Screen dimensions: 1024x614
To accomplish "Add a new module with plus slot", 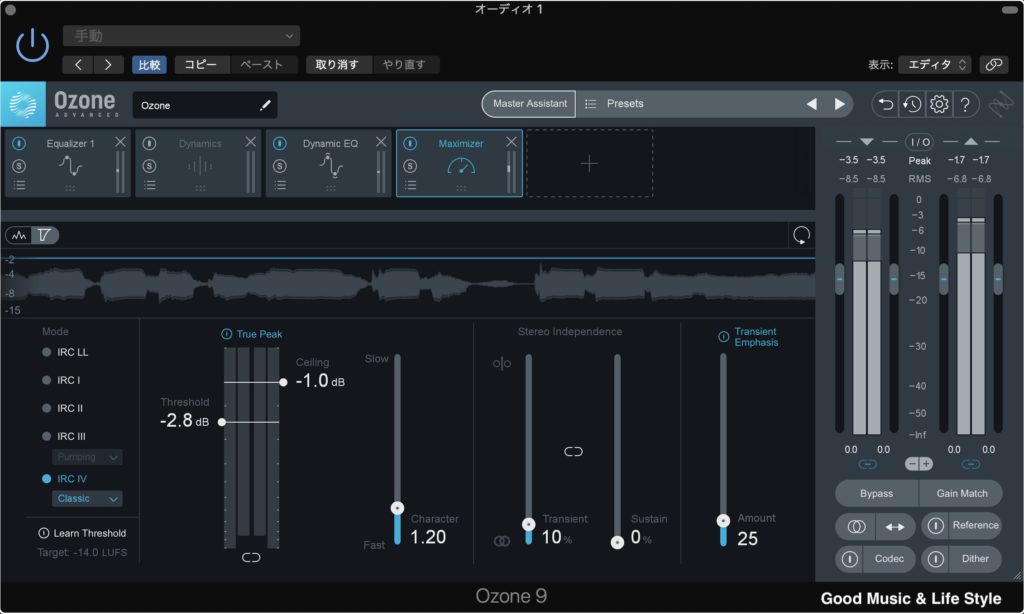I will (589, 163).
